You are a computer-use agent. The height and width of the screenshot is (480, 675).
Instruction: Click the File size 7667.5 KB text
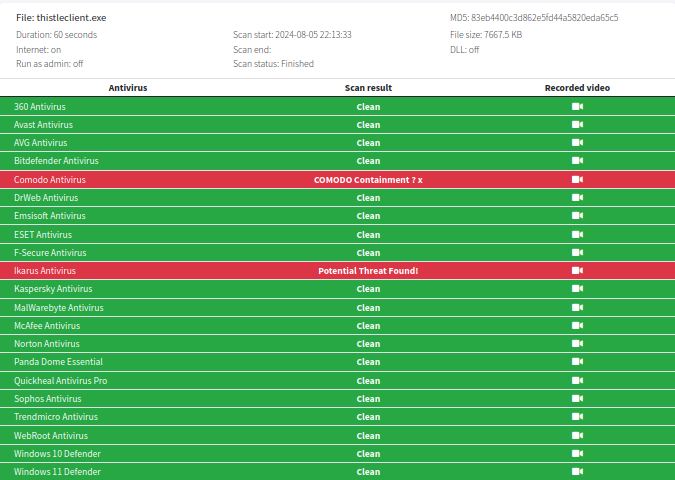click(486, 35)
